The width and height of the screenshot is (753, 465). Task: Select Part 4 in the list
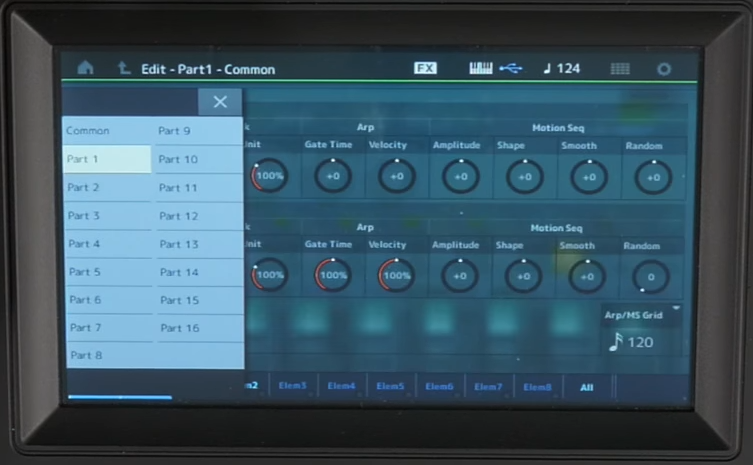109,244
